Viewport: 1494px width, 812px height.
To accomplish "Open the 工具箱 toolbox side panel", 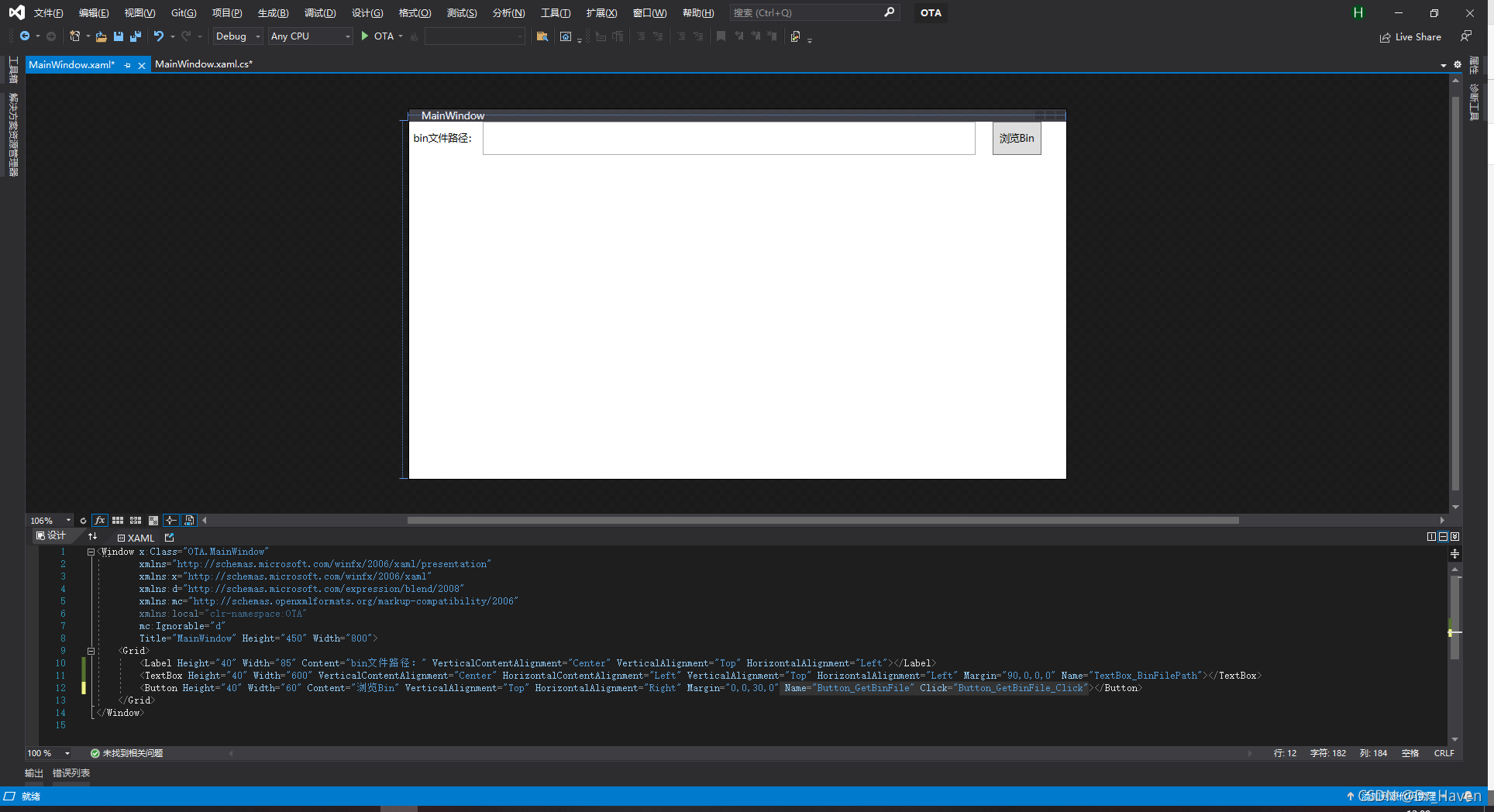I will (x=12, y=71).
